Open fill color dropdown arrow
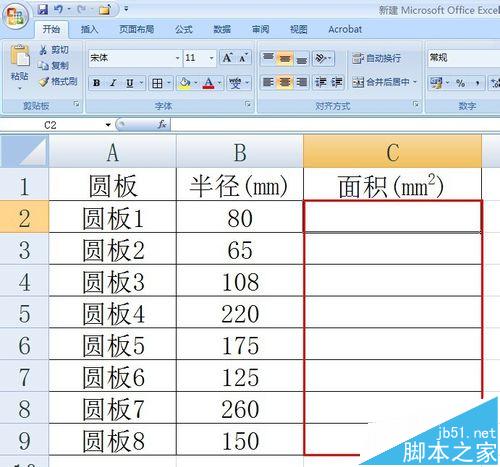This screenshot has width=500, height=467. 196,83
